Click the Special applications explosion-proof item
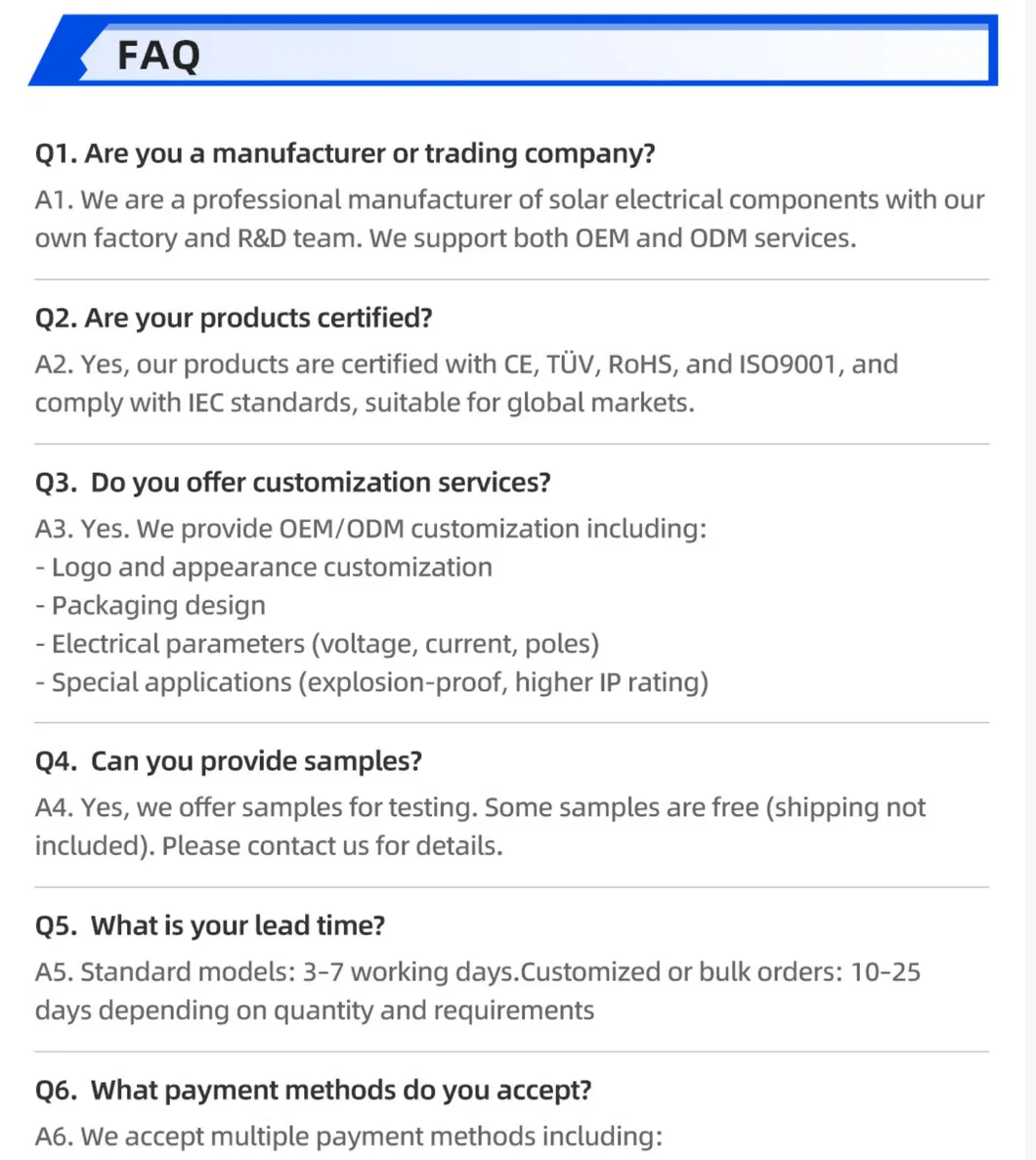The height and width of the screenshot is (1160, 1036). [x=371, y=682]
